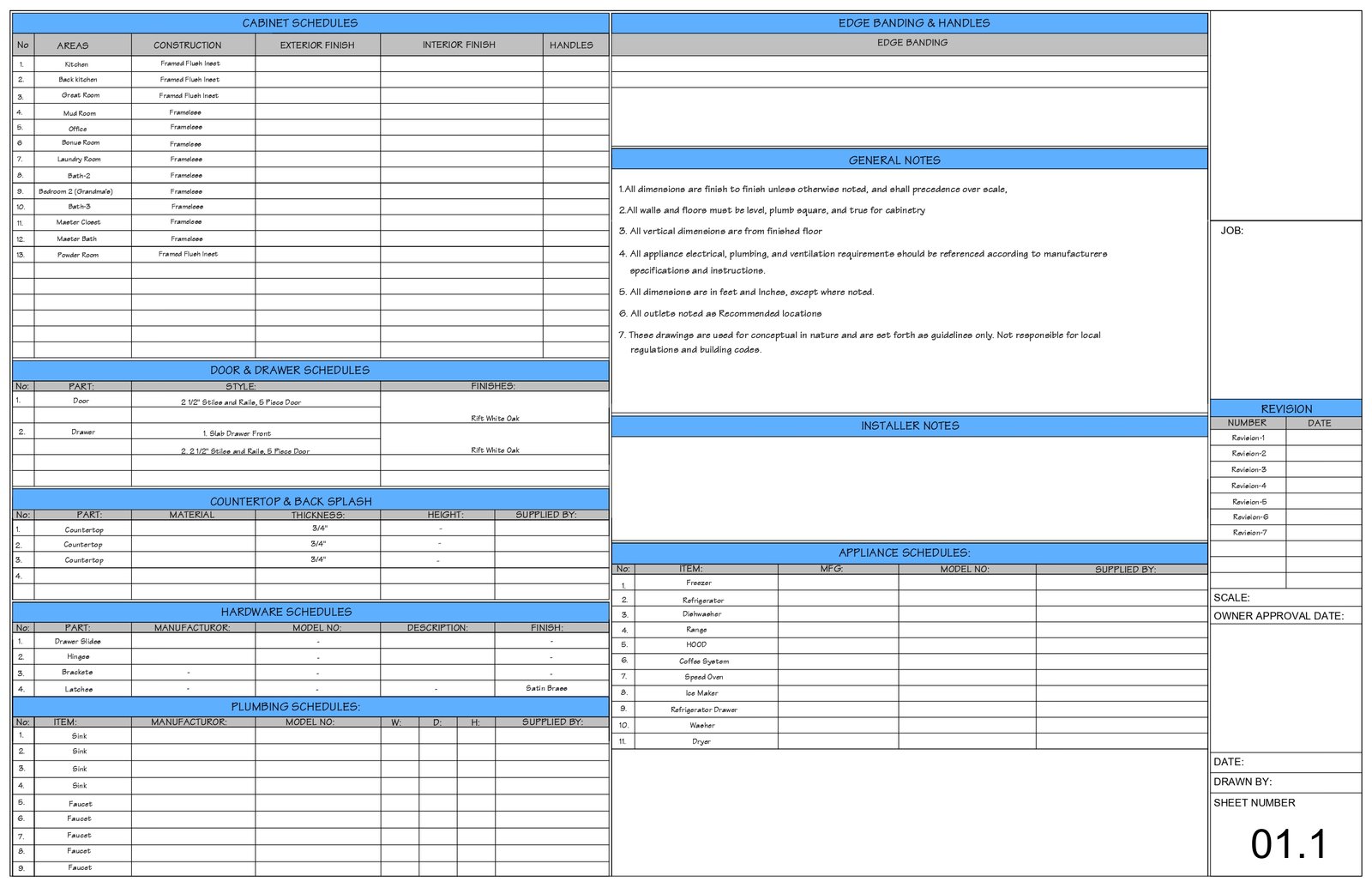Select the Satin Brass finish cell
The width and height of the screenshot is (1372, 888).
(546, 688)
